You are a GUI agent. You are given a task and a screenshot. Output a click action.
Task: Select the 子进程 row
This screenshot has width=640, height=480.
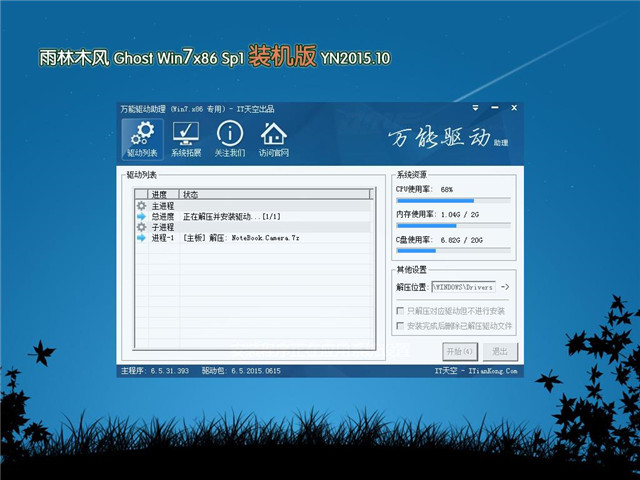tap(253, 227)
